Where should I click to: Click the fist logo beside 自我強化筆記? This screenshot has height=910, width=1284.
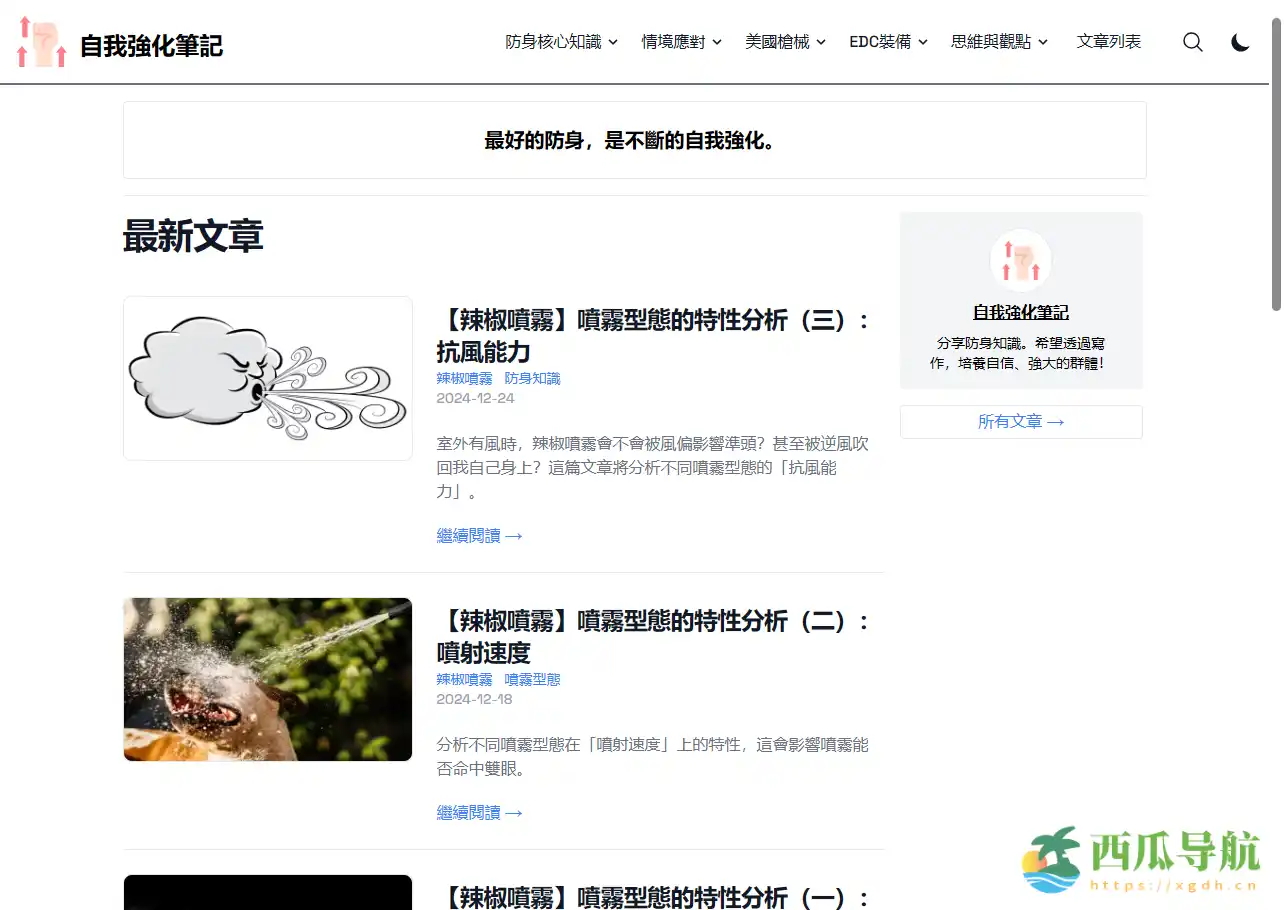40,41
